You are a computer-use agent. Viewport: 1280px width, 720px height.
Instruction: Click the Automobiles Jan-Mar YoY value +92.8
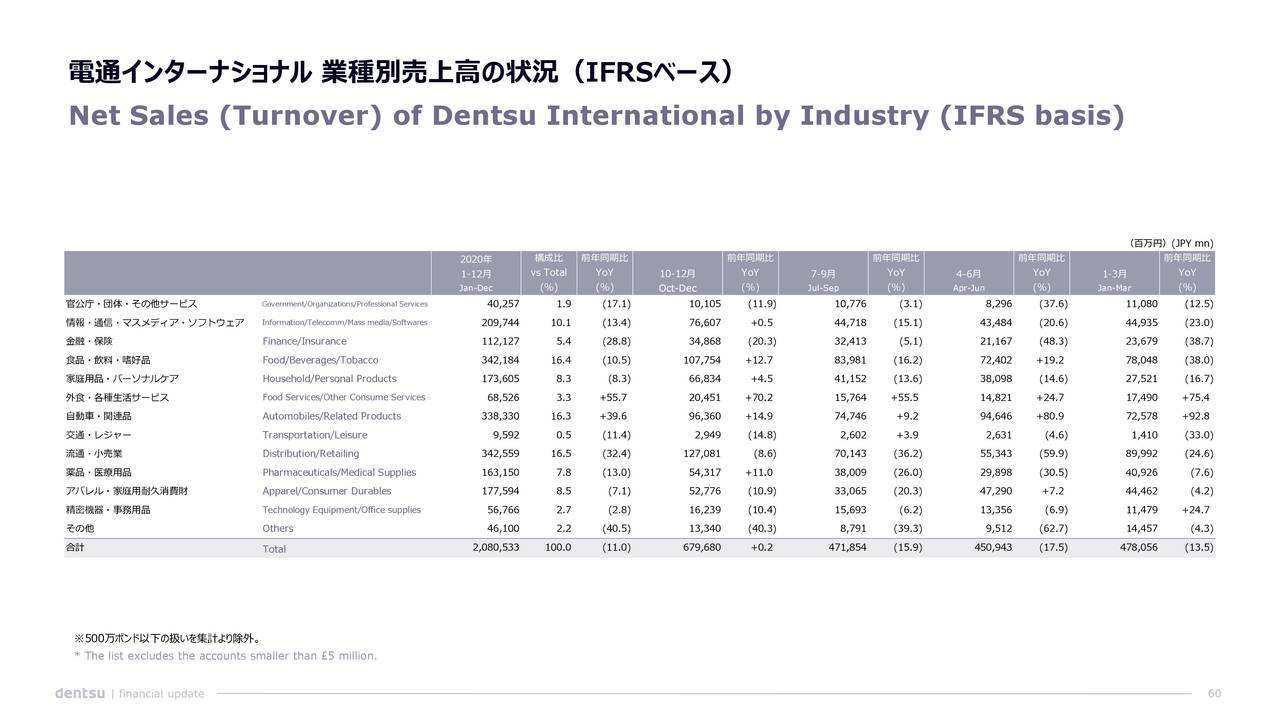1196,416
